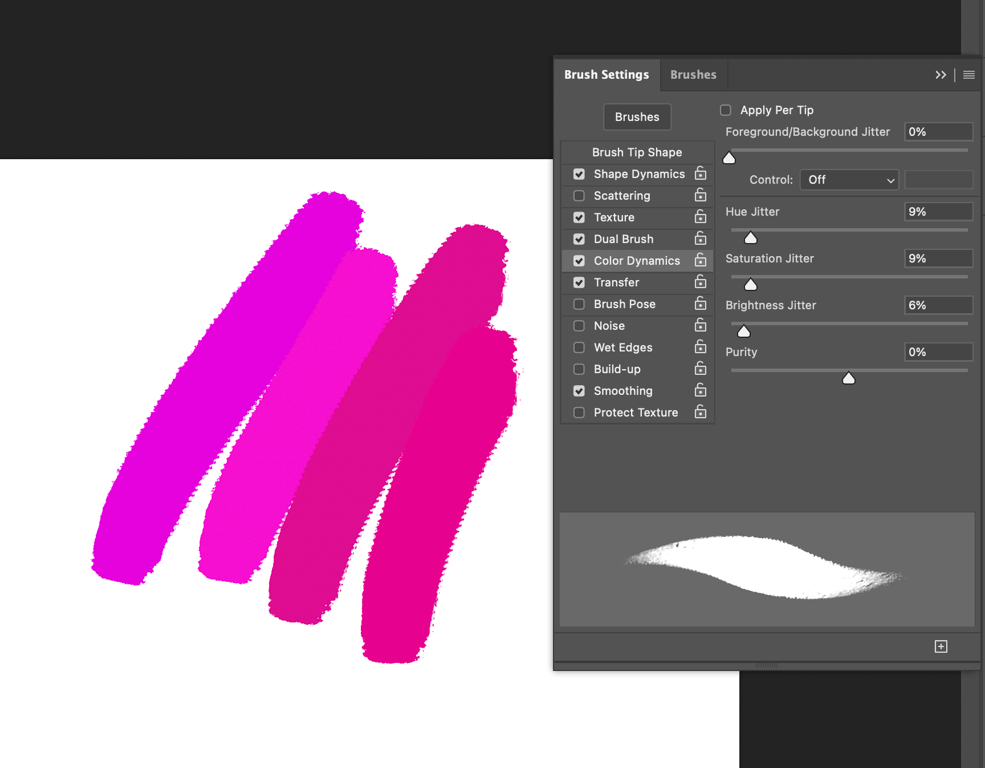The height and width of the screenshot is (768, 985).
Task: Click the Foreground/Background Jitter slider handle
Action: (729, 158)
